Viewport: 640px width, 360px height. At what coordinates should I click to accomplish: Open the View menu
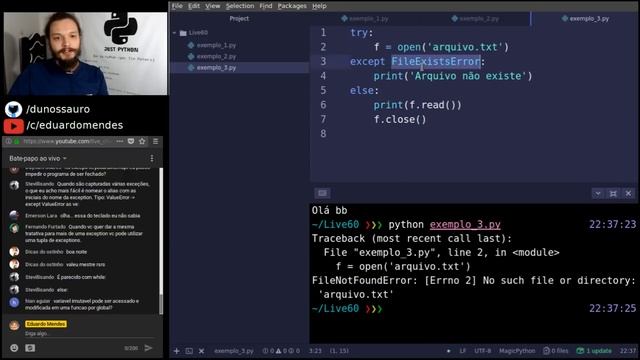point(212,6)
